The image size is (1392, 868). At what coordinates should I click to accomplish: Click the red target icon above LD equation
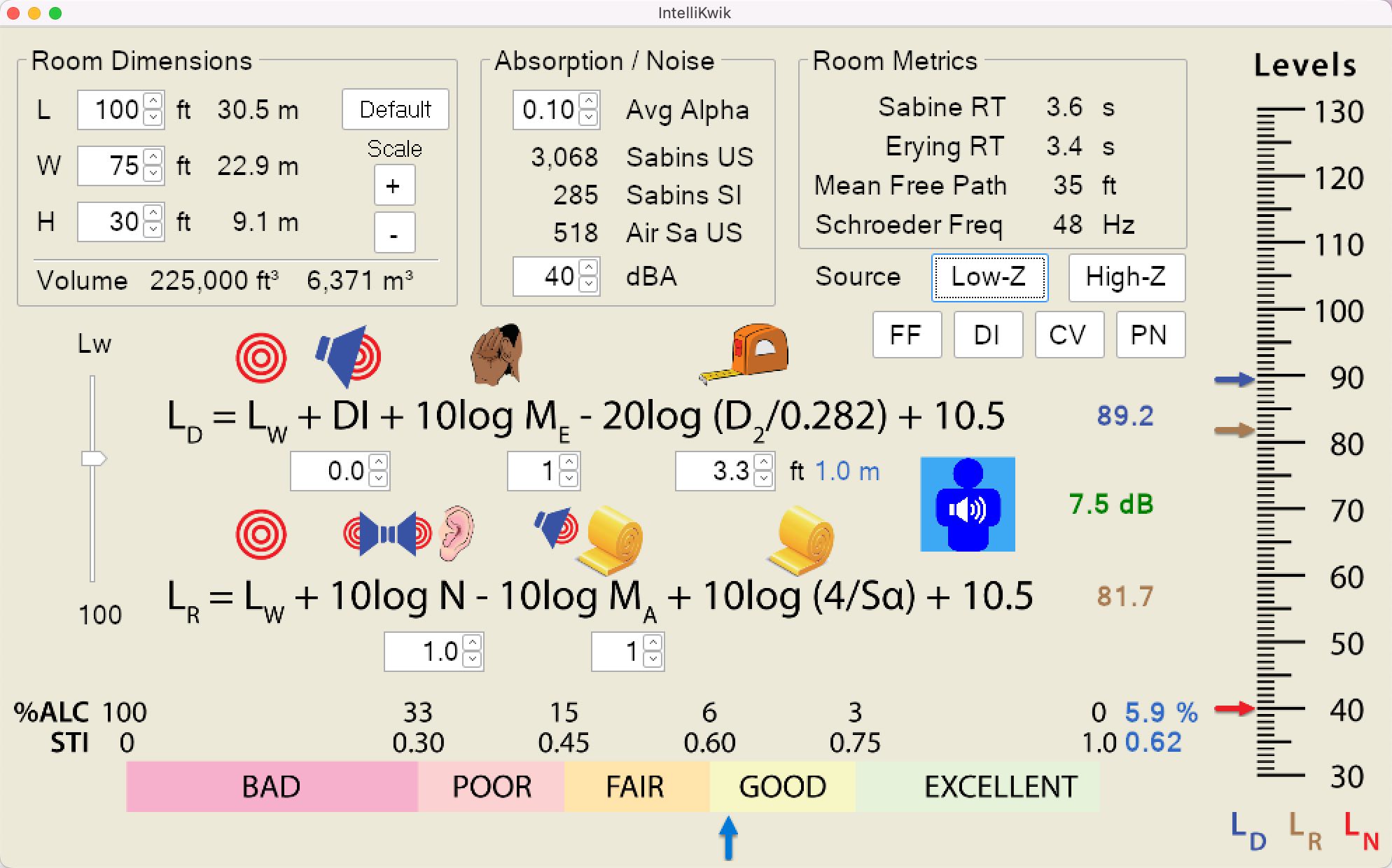(261, 358)
